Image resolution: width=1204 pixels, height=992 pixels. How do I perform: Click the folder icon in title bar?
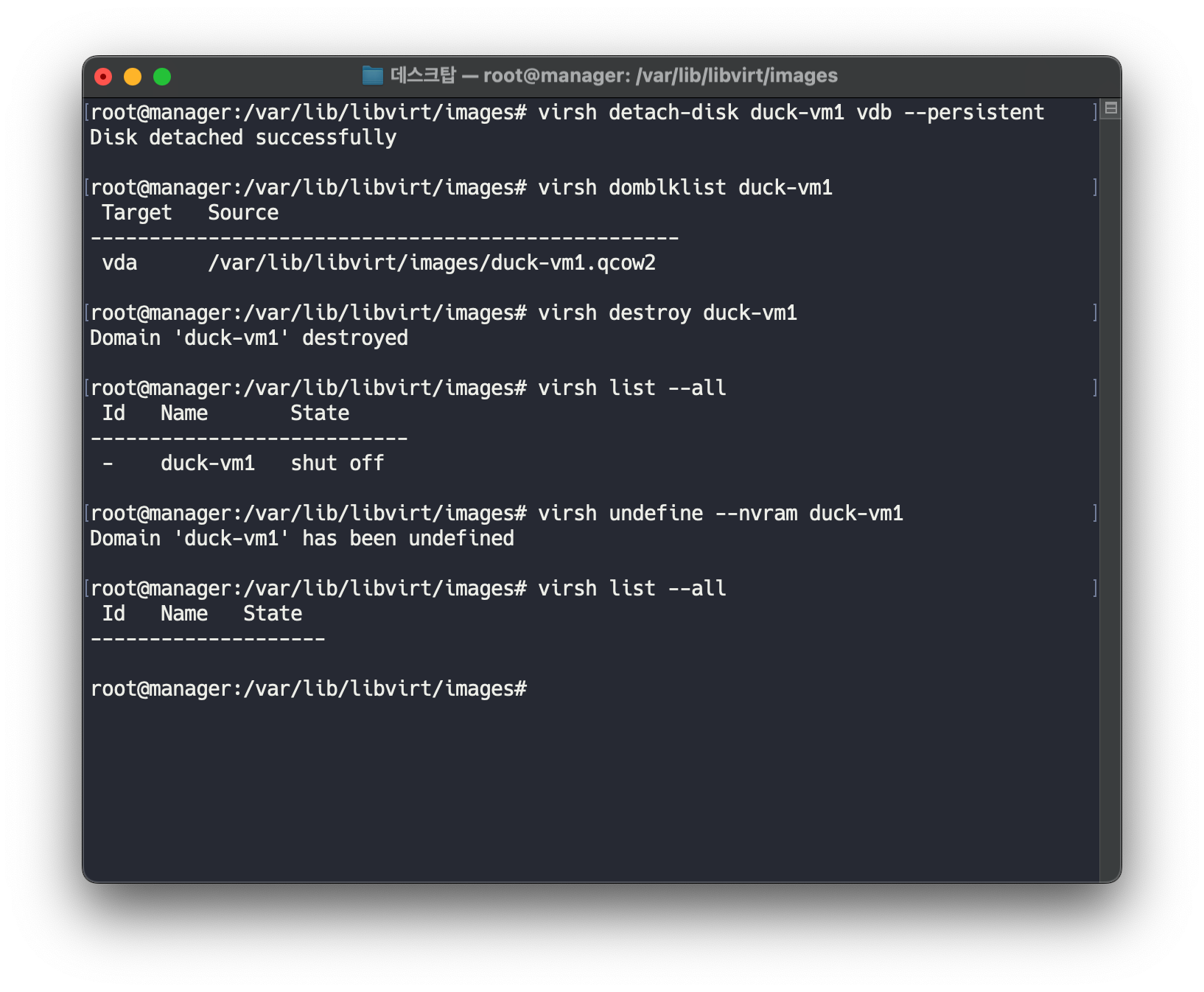click(373, 76)
